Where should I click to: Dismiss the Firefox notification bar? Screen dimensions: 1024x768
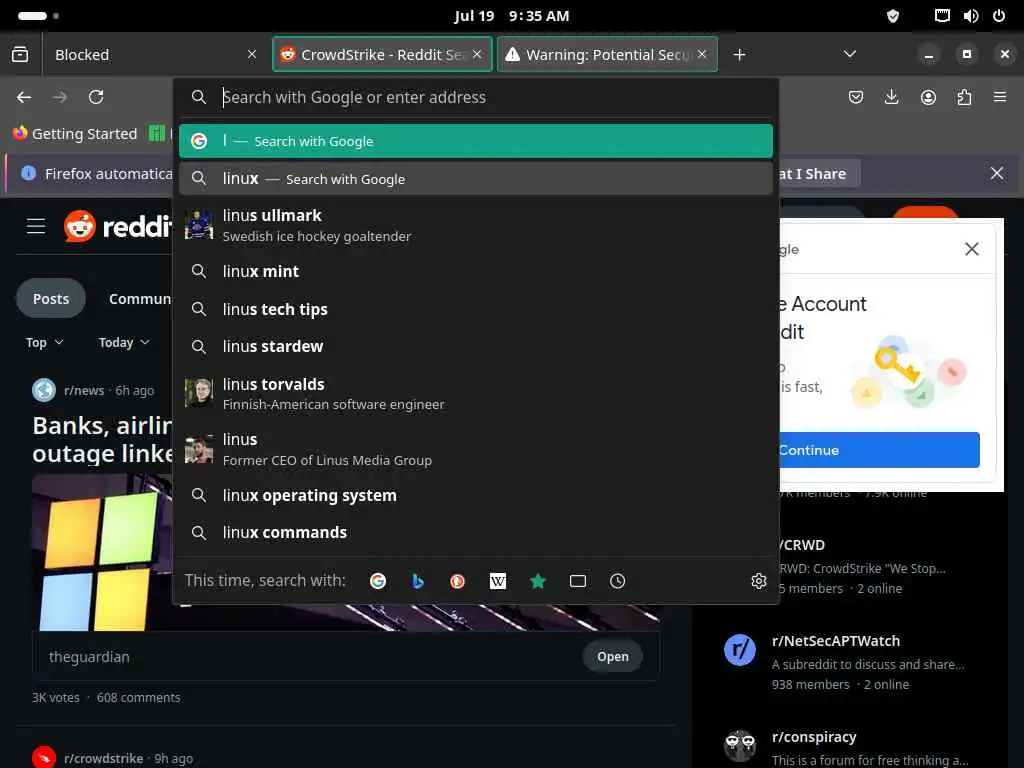(997, 173)
